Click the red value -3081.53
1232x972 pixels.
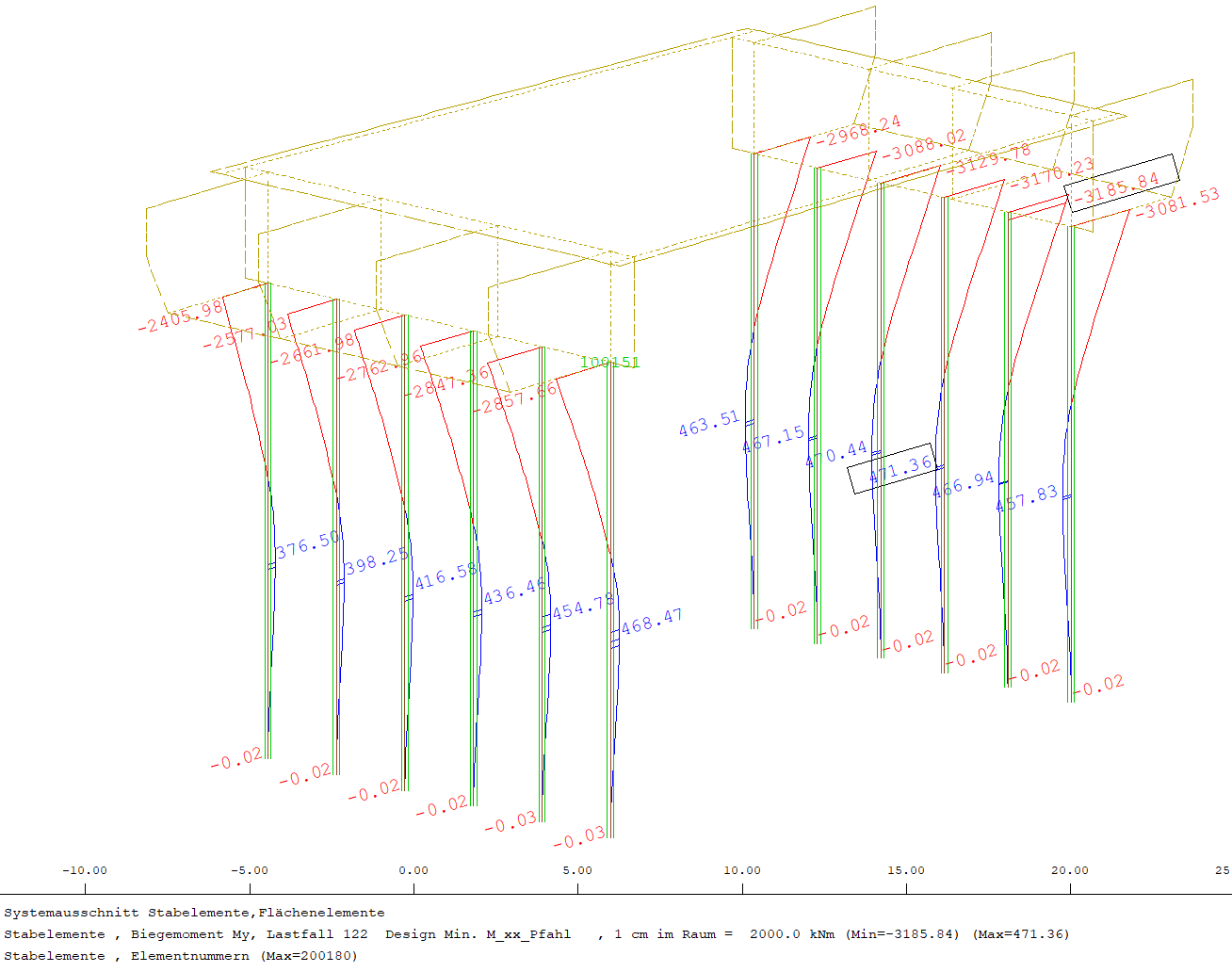tap(1176, 202)
